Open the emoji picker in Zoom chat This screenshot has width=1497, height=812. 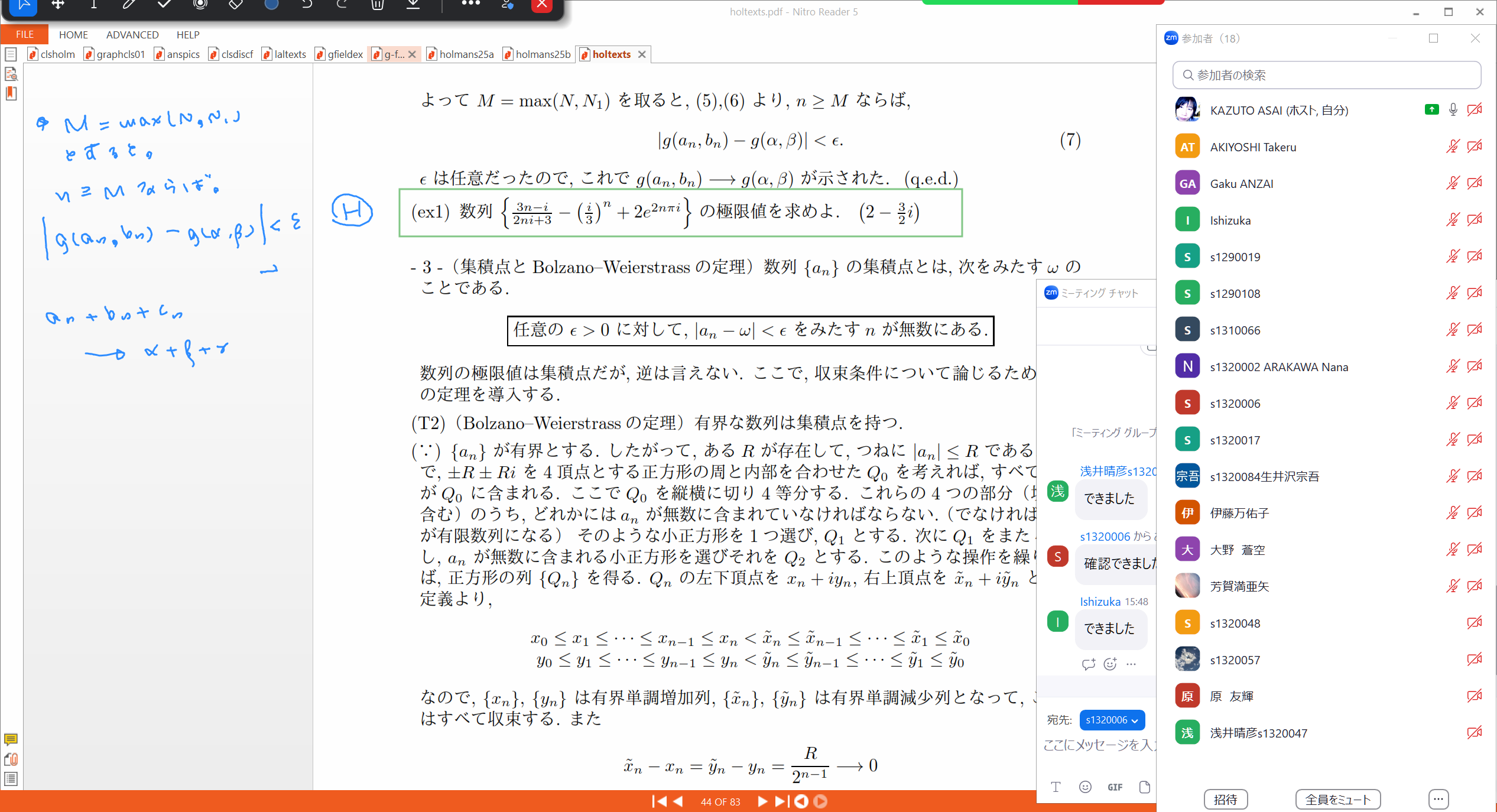point(1084,787)
